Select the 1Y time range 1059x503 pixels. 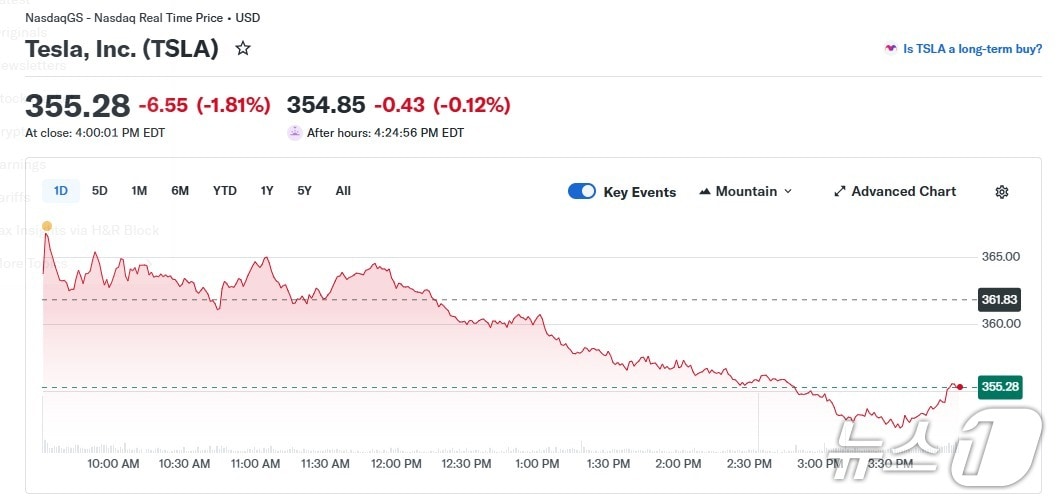click(x=267, y=190)
